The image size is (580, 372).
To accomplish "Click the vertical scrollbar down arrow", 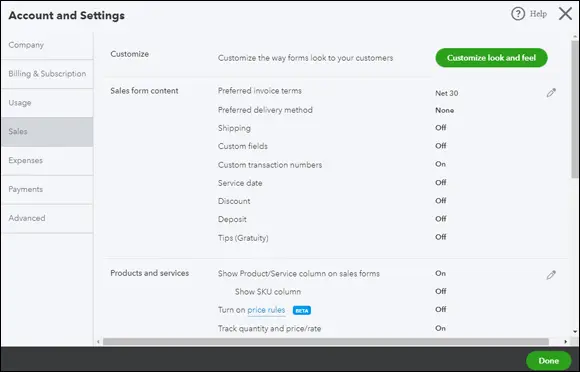I will click(575, 332).
